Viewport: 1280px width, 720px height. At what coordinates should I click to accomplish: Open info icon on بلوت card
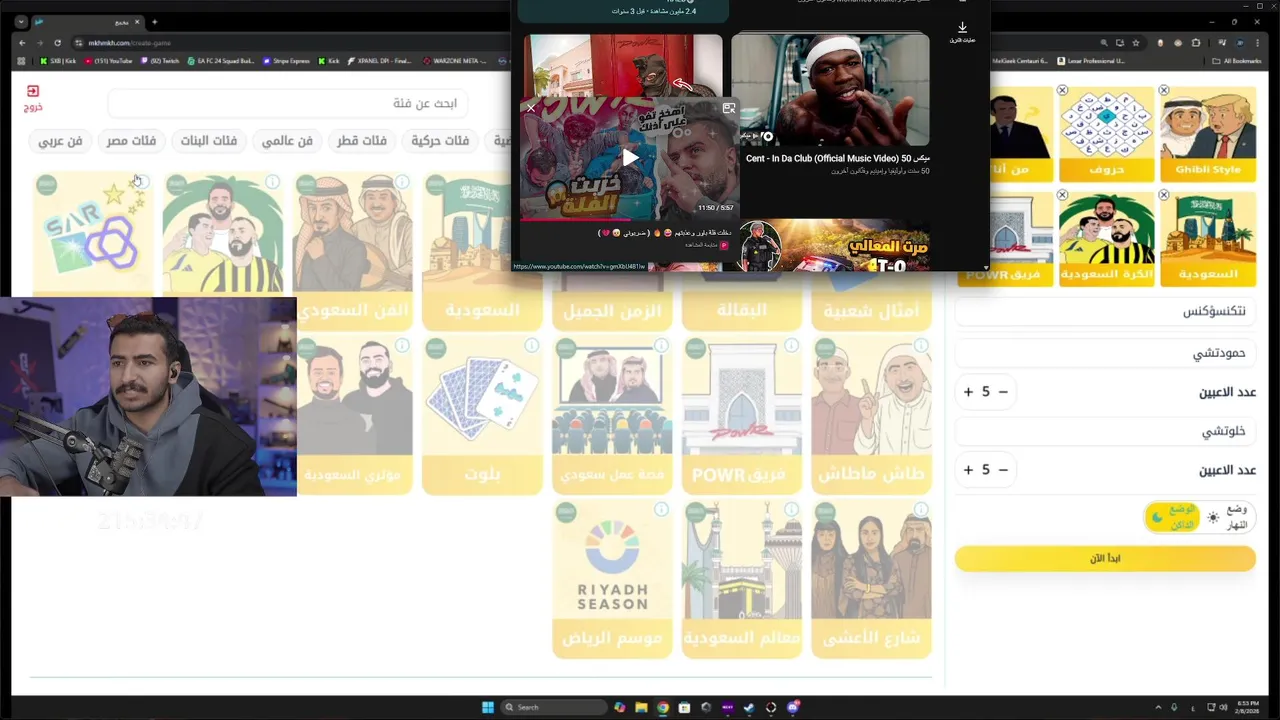pyautogui.click(x=532, y=346)
